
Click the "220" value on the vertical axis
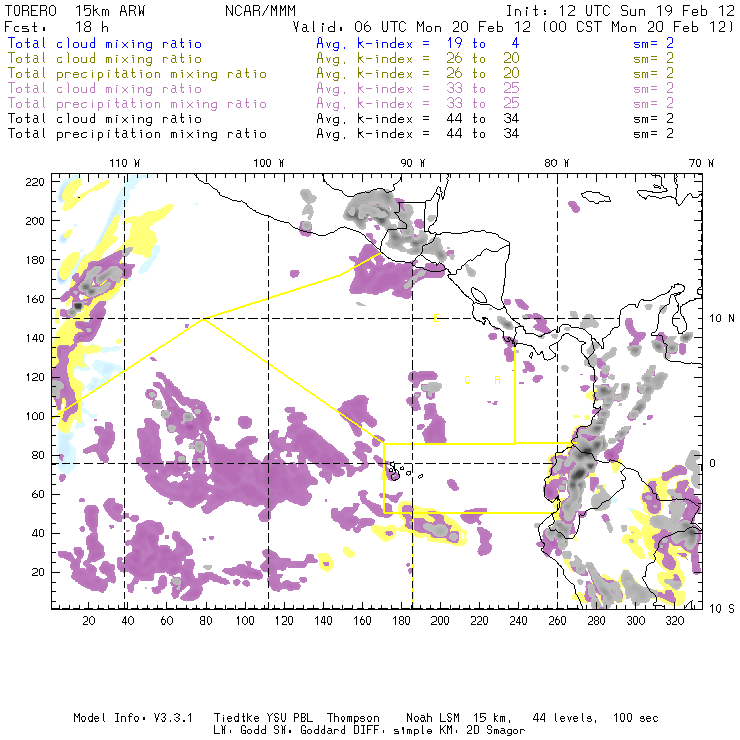point(35,182)
